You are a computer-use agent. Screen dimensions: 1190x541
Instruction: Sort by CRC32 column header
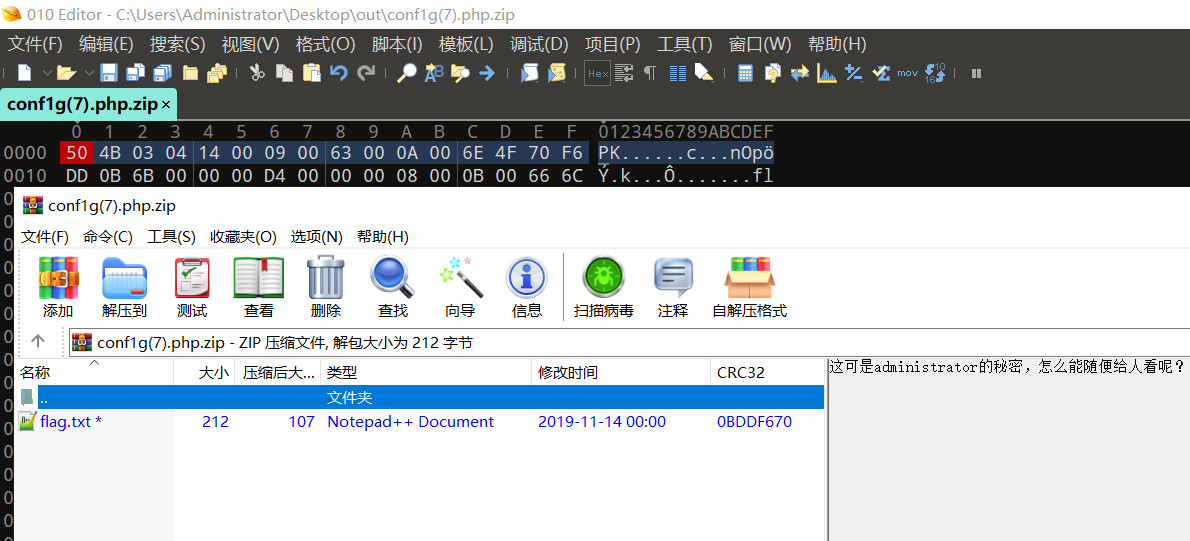tap(767, 373)
